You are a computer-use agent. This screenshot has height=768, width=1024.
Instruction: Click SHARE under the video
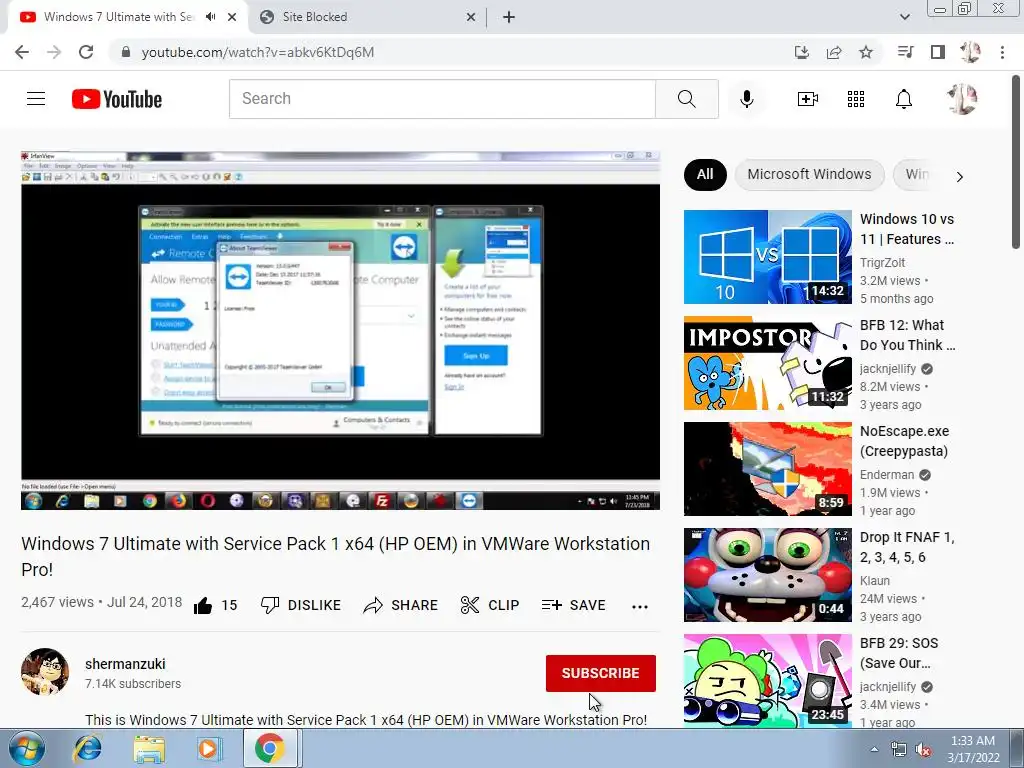pos(400,605)
